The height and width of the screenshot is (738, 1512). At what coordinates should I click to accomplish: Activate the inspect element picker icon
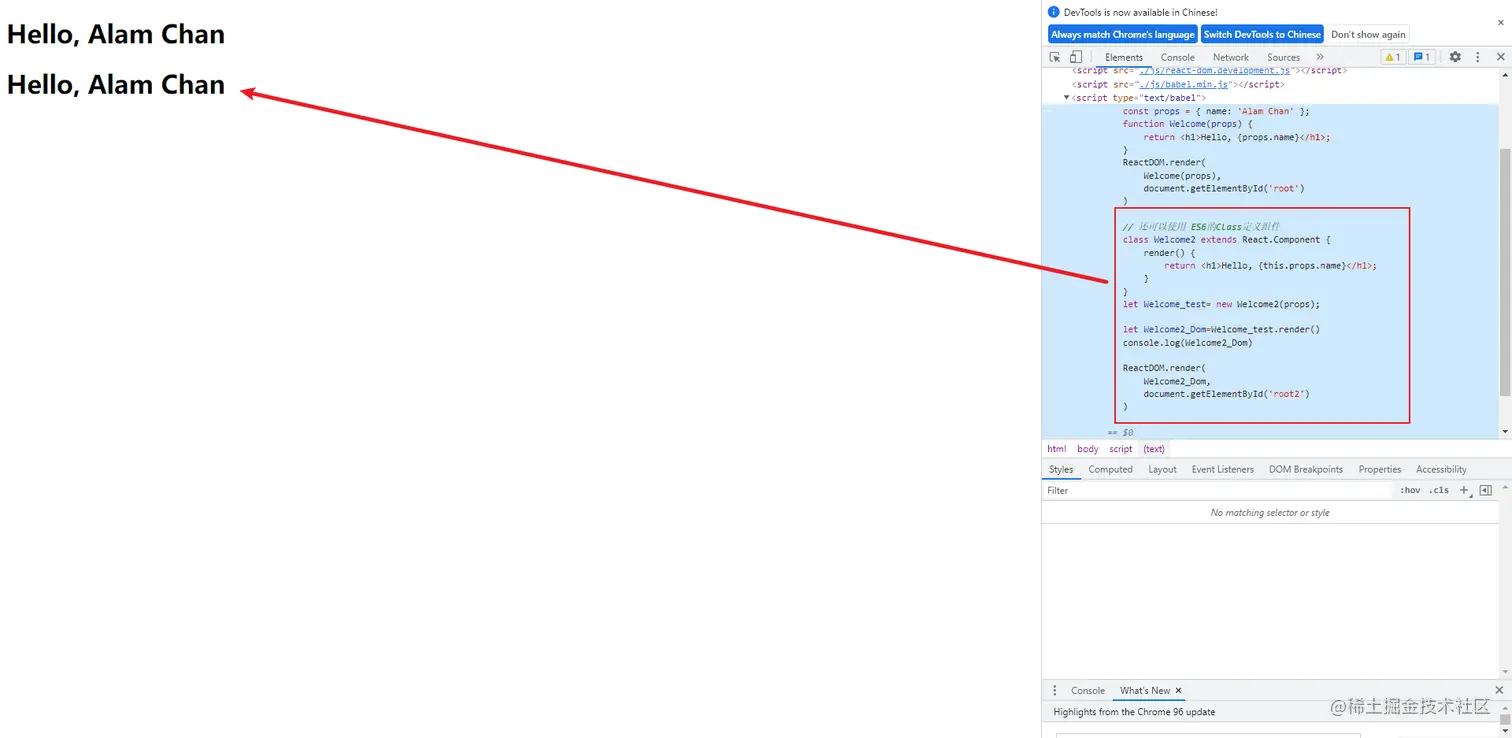click(1054, 57)
